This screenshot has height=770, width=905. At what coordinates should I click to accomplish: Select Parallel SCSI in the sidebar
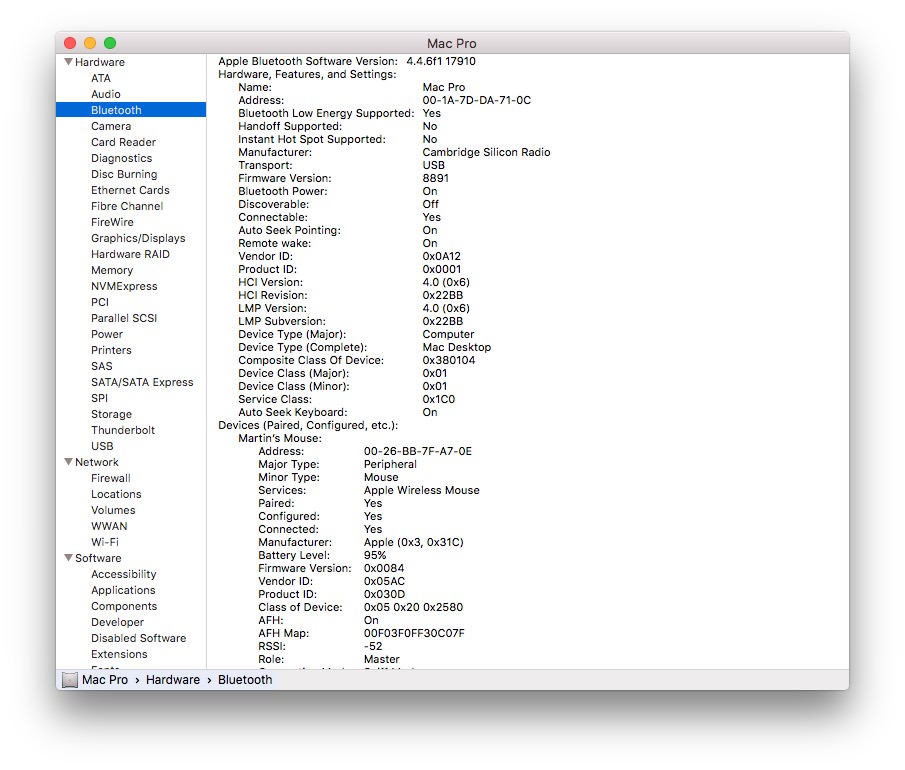tap(124, 318)
